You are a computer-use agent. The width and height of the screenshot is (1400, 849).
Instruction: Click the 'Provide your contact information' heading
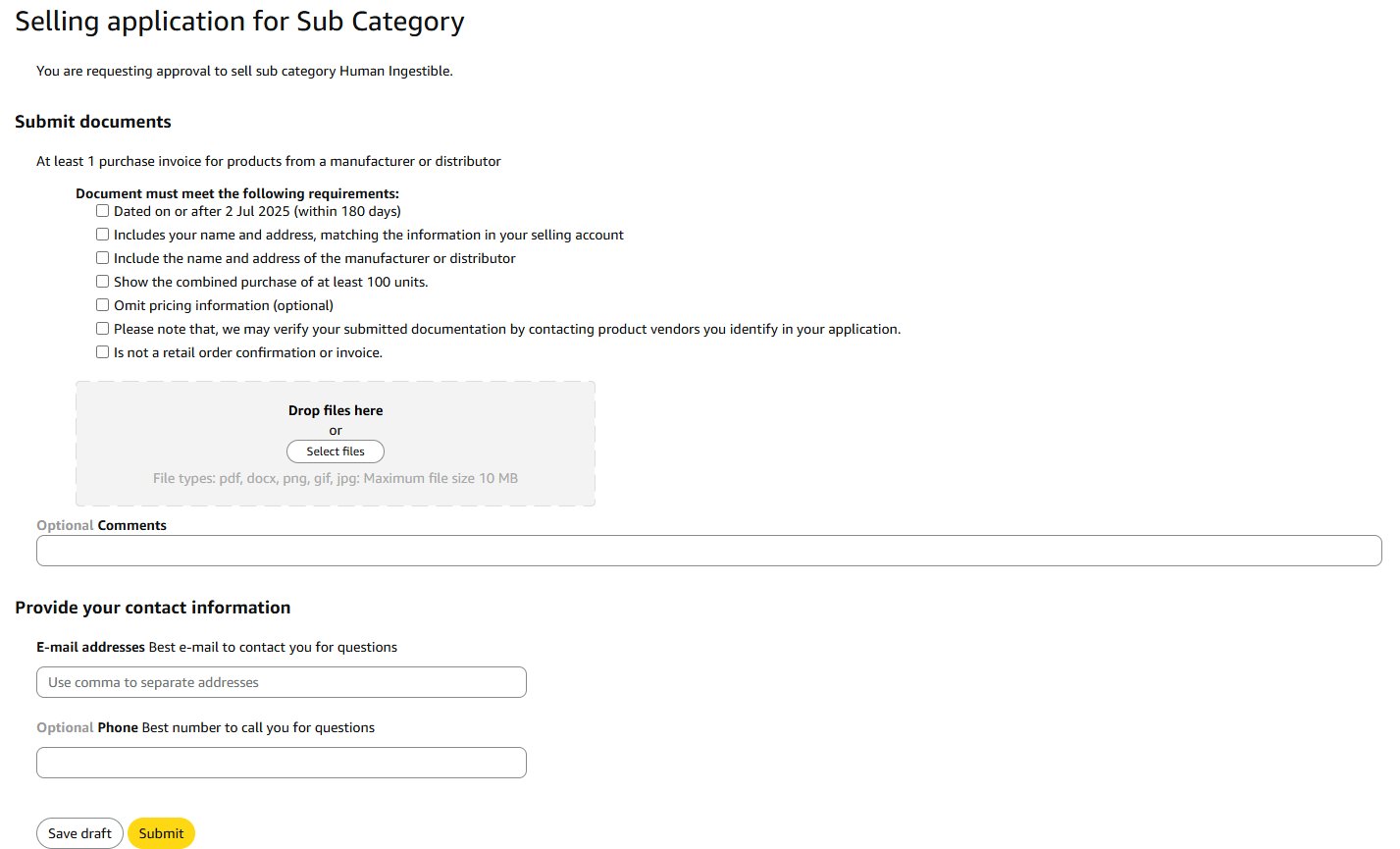153,607
